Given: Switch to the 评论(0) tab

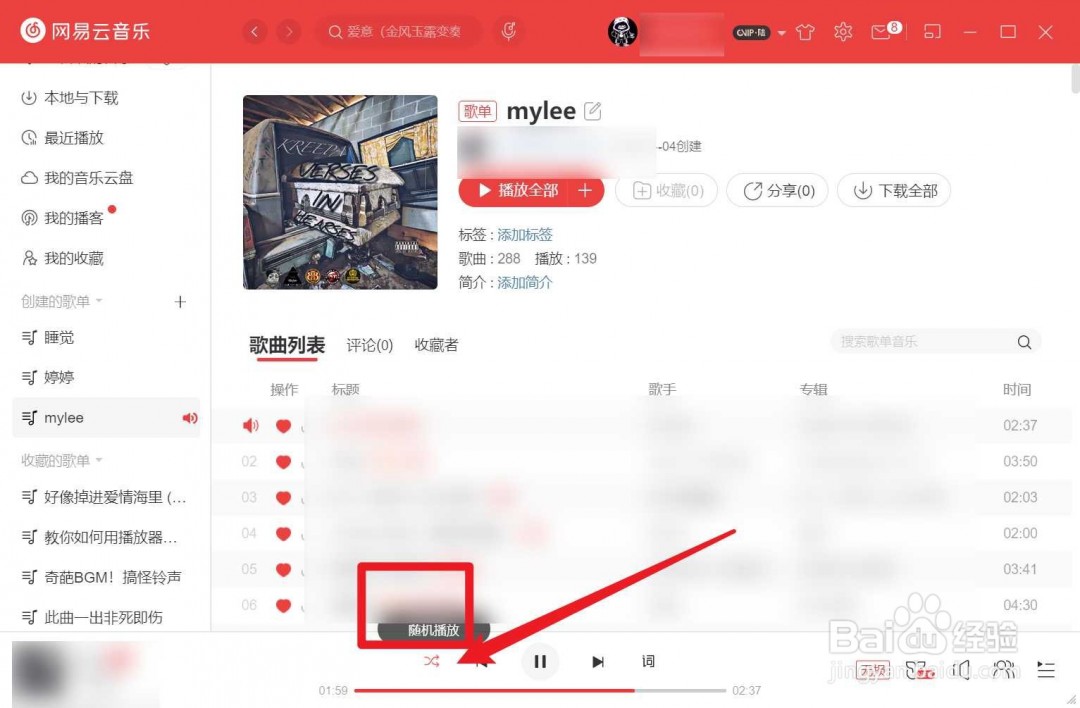Looking at the screenshot, I should (369, 345).
